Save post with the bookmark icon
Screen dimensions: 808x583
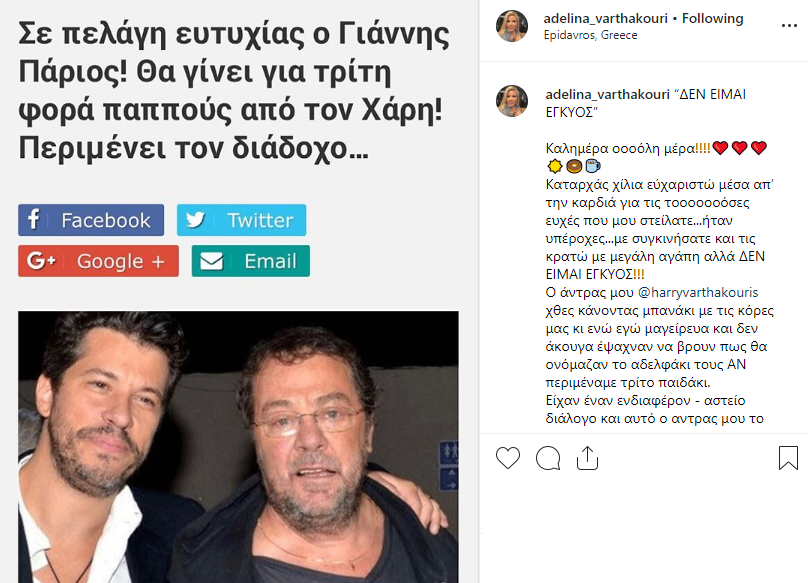(788, 457)
